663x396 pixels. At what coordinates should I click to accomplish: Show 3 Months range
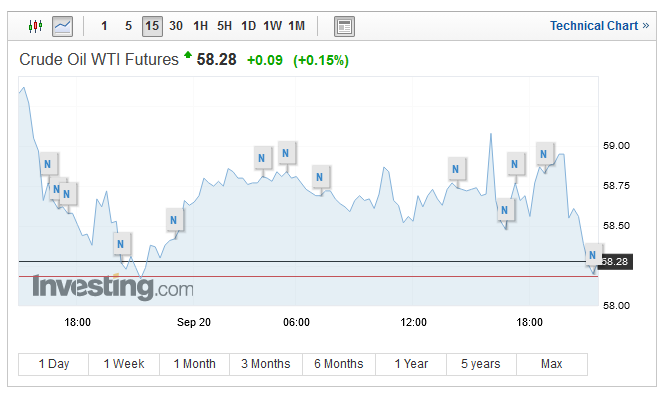pos(266,364)
